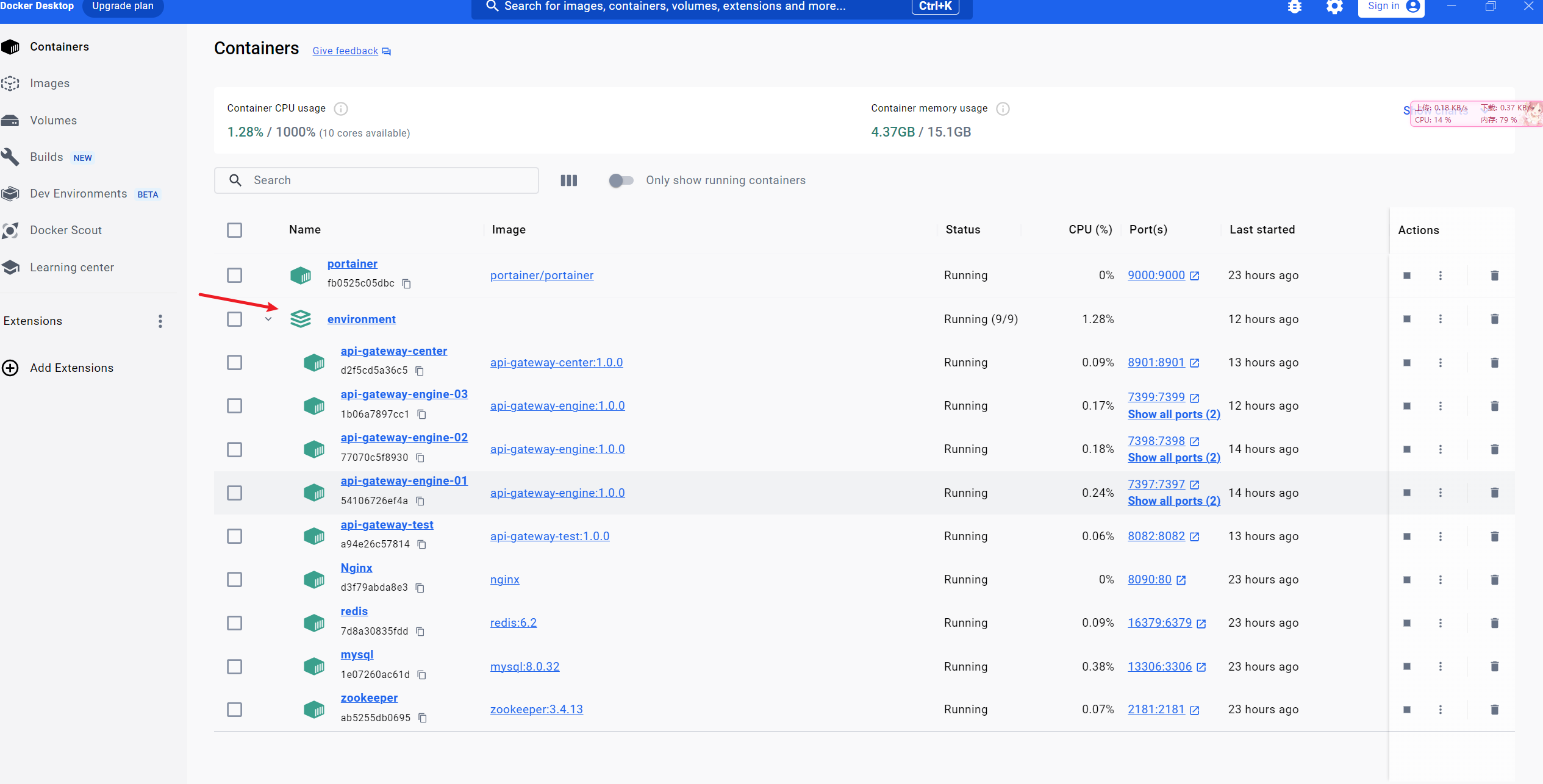Screen dimensions: 1543x784
Task: Toggle Only show running containers
Action: pos(621,180)
